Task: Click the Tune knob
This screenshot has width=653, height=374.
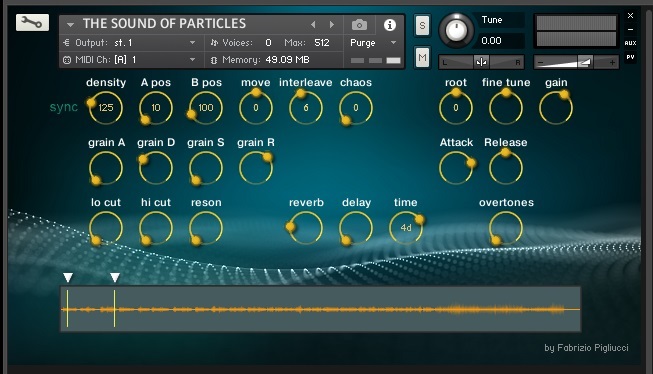Action: coord(456,30)
